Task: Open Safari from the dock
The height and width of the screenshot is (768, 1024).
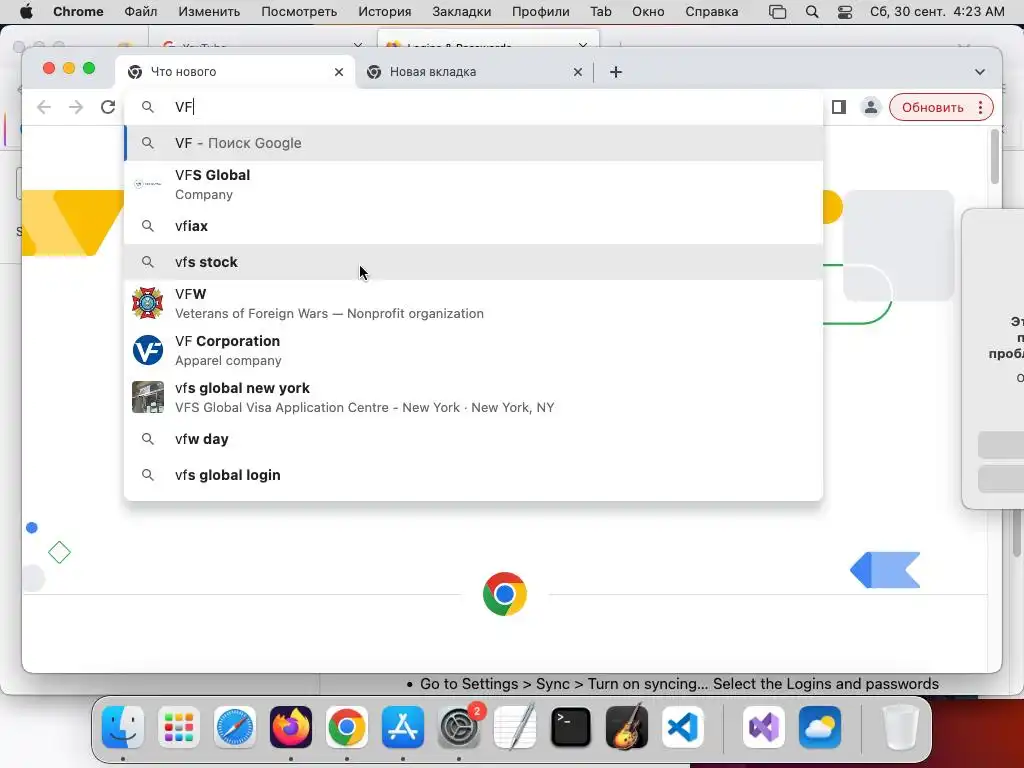Action: [235, 727]
